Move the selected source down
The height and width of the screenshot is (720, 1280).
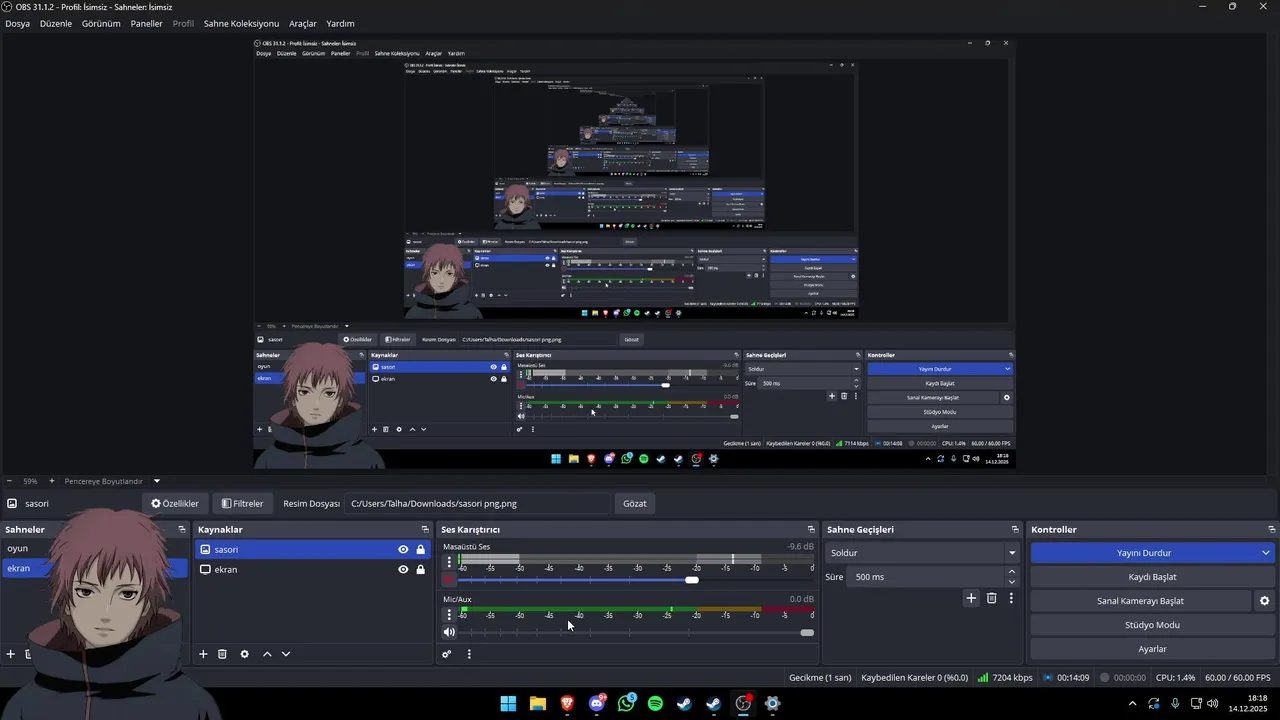[x=286, y=654]
